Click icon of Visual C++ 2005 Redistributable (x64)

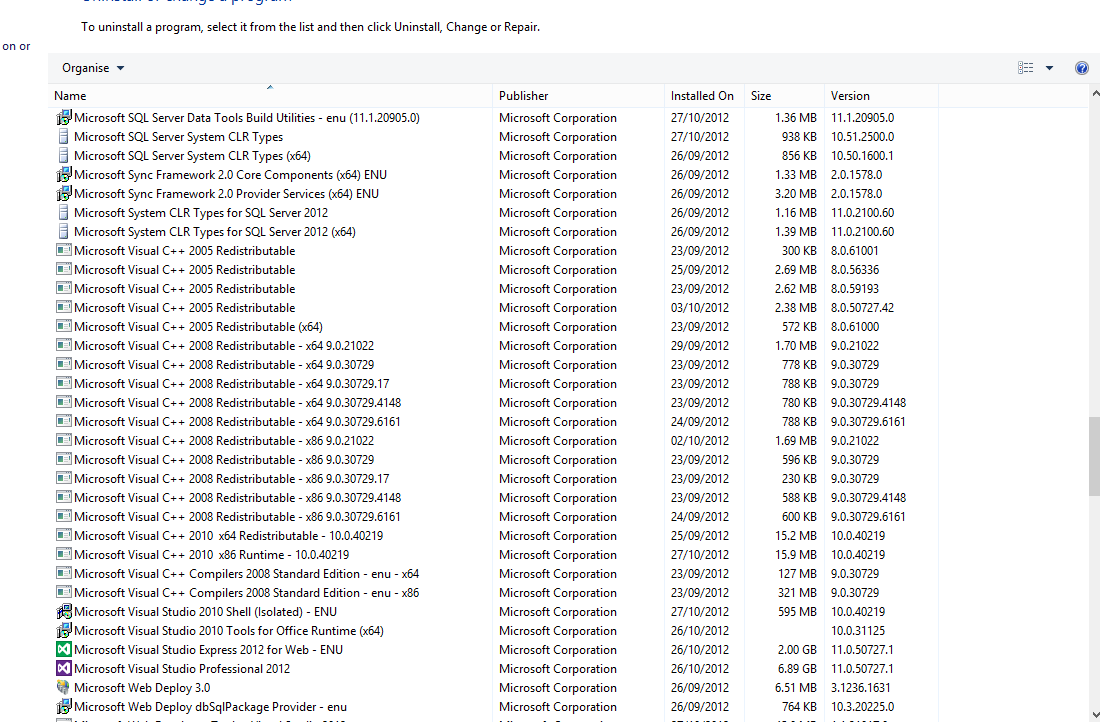[x=64, y=326]
